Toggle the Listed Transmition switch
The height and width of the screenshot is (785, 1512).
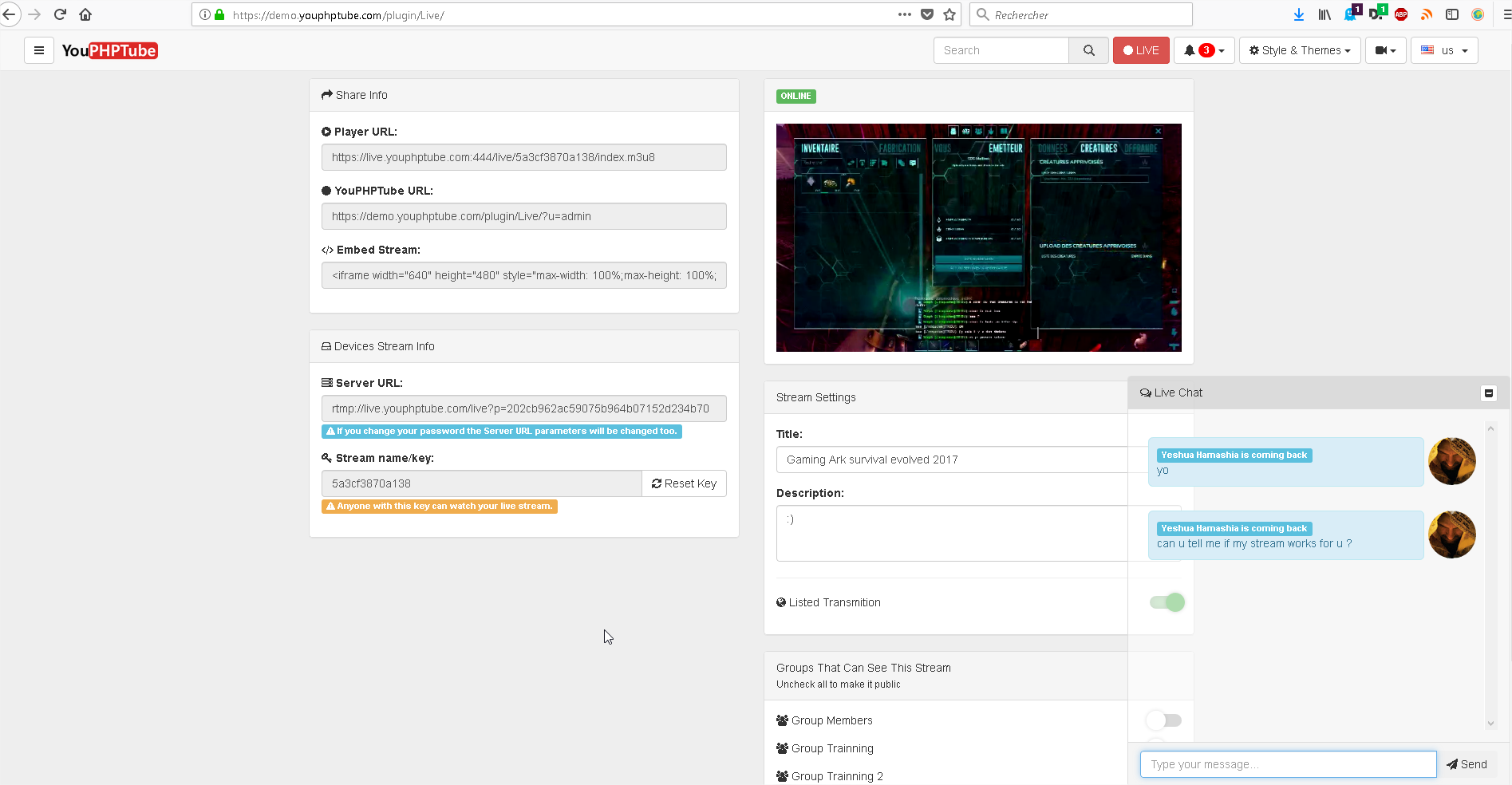pos(1167,602)
